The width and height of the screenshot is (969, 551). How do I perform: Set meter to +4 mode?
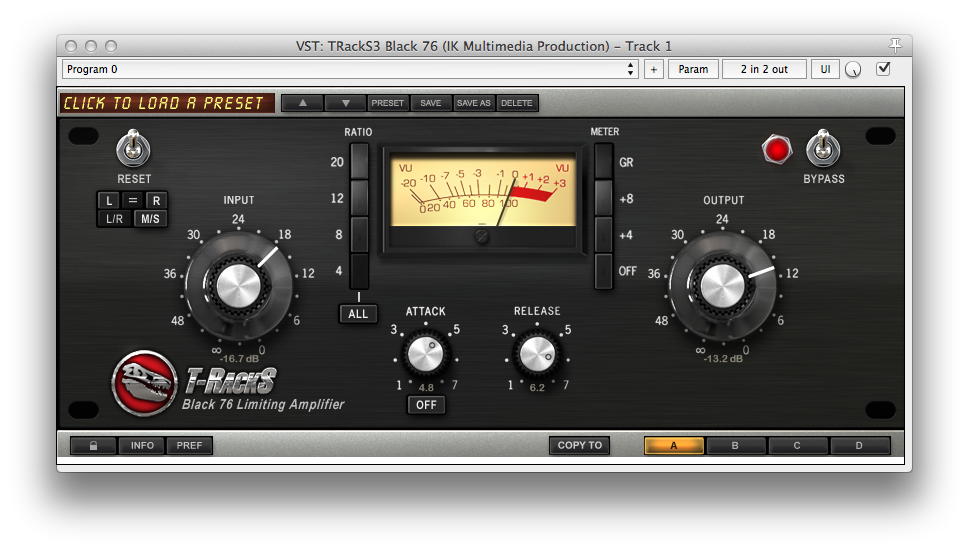point(603,235)
